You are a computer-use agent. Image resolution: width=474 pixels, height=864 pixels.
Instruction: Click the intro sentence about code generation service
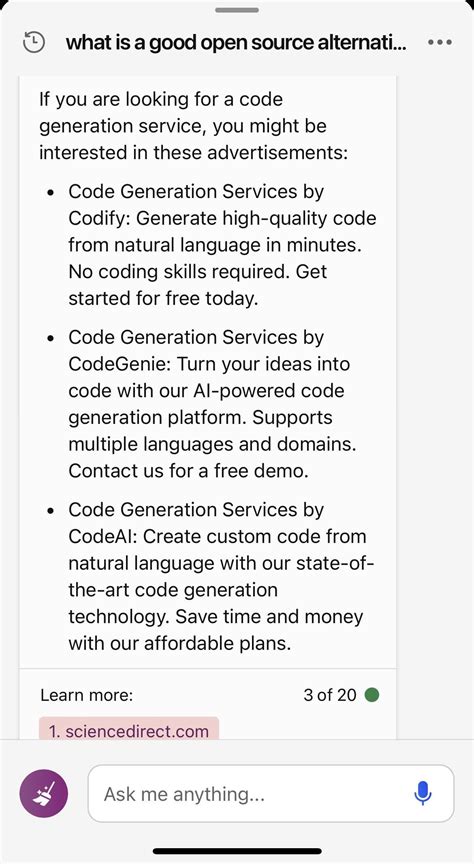(193, 126)
